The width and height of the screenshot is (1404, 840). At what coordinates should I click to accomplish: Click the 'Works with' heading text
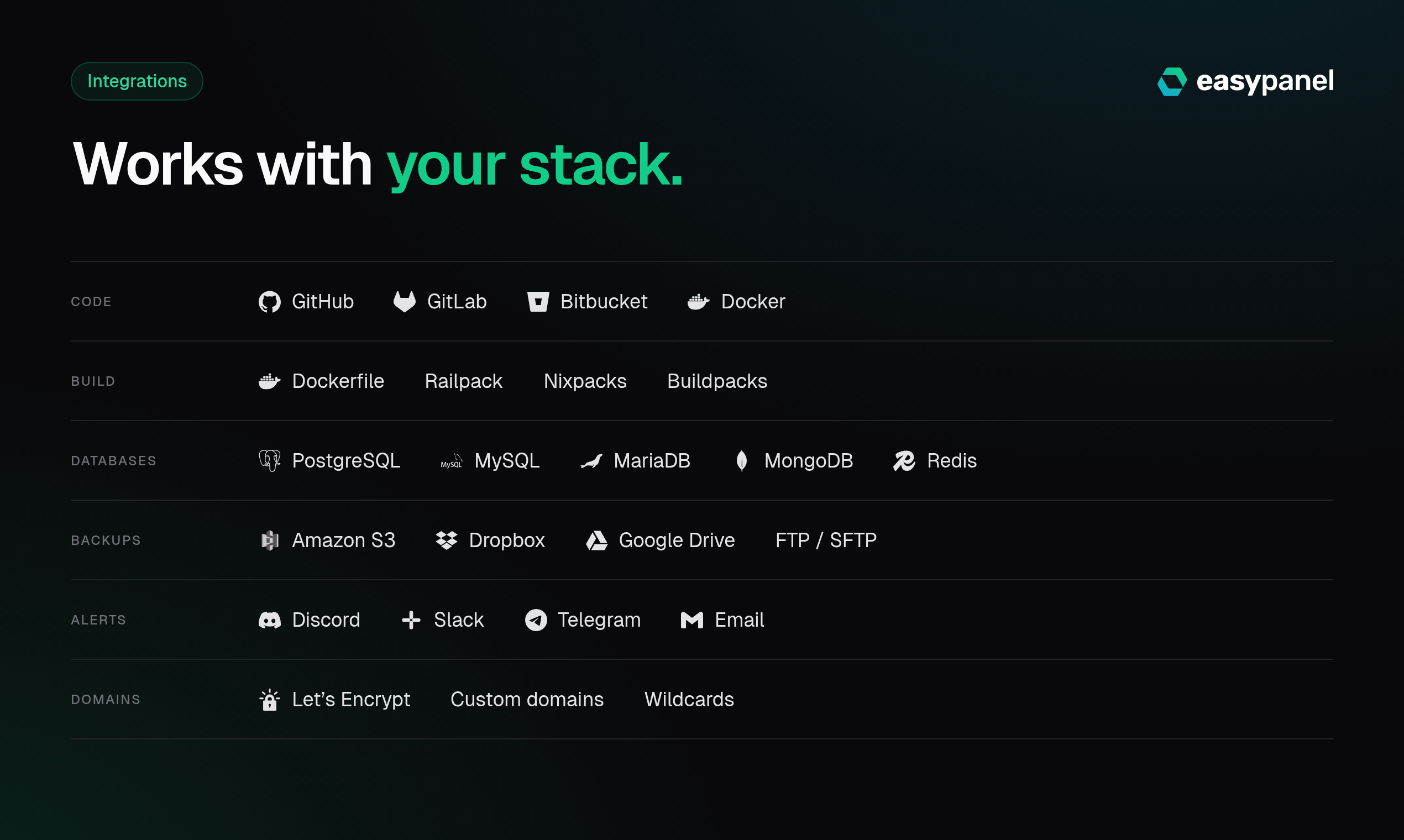223,164
